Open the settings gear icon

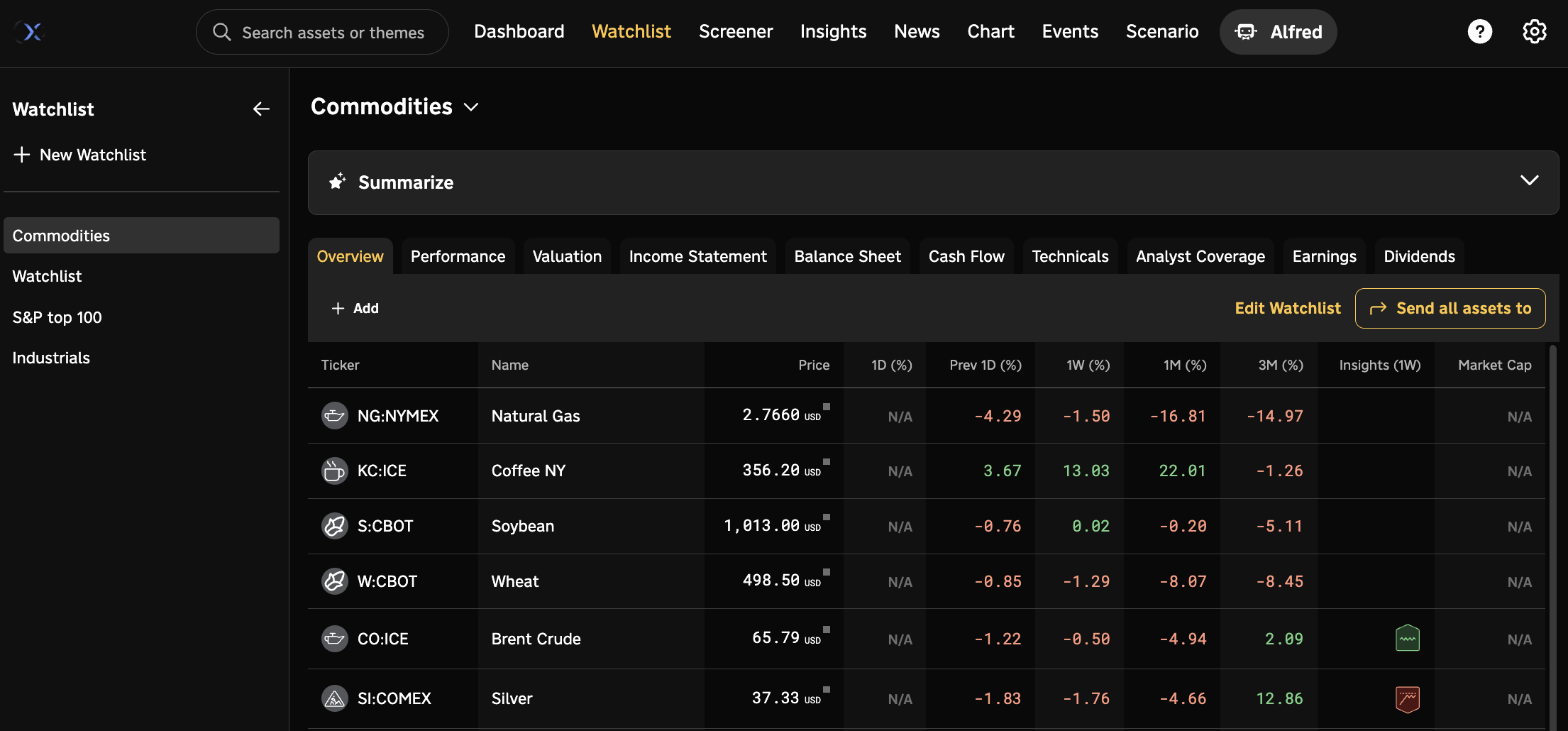[x=1534, y=32]
